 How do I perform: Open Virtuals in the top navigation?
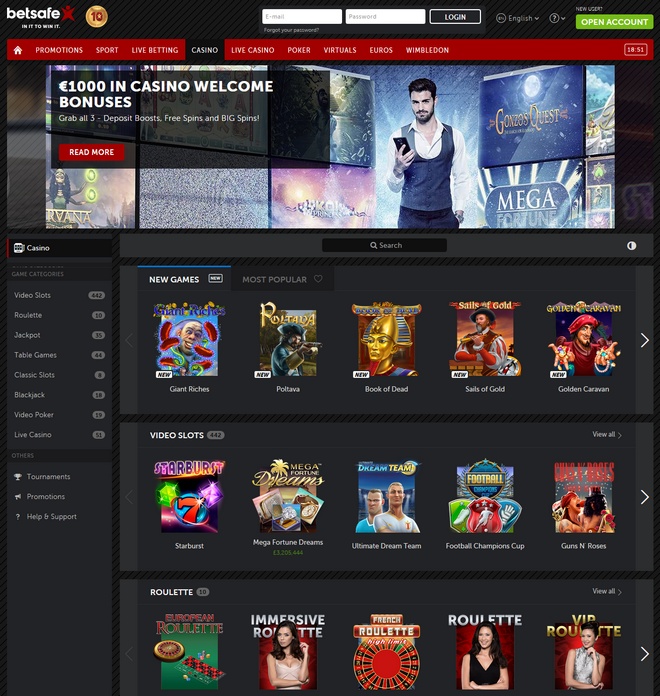pos(340,50)
